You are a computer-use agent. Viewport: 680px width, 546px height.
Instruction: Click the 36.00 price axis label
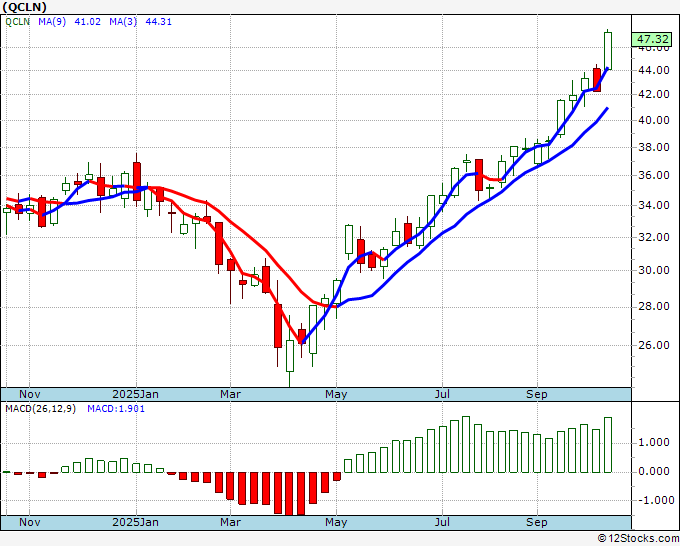tap(654, 175)
